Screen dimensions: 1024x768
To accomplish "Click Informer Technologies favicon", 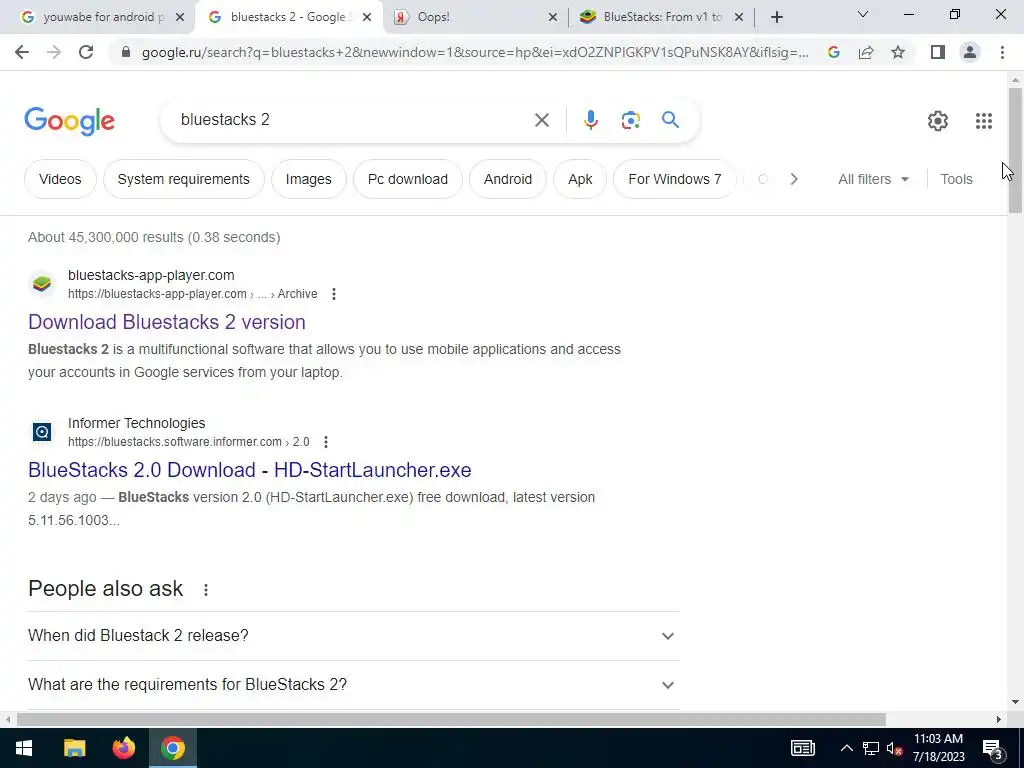I will coord(42,432).
